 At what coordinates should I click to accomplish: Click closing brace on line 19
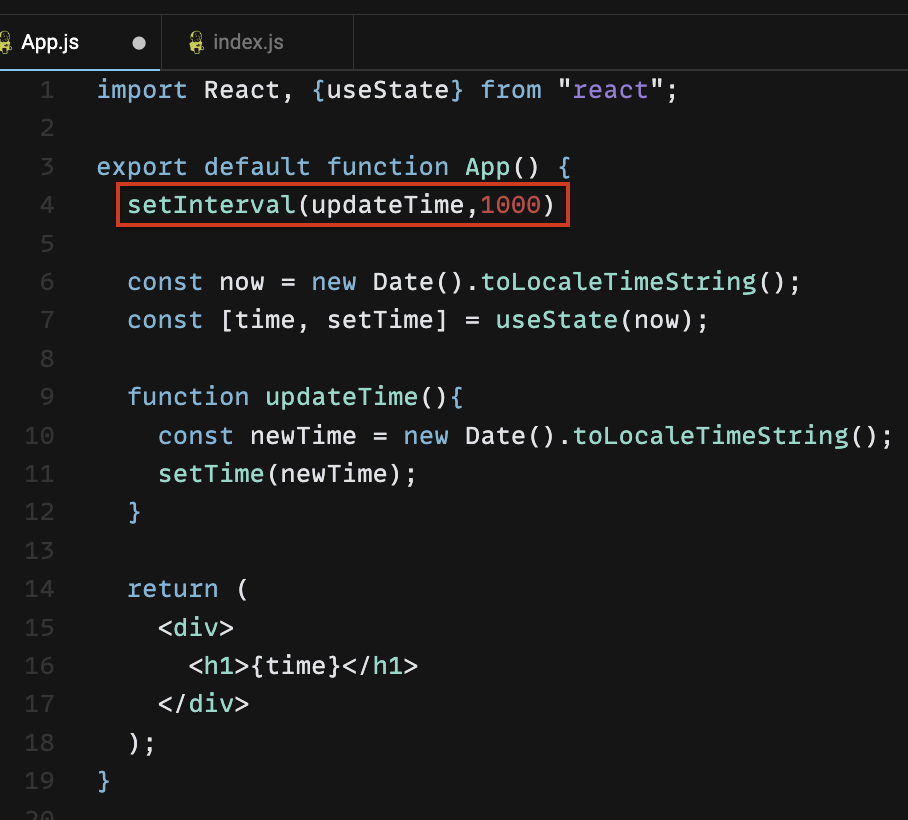pos(104,781)
